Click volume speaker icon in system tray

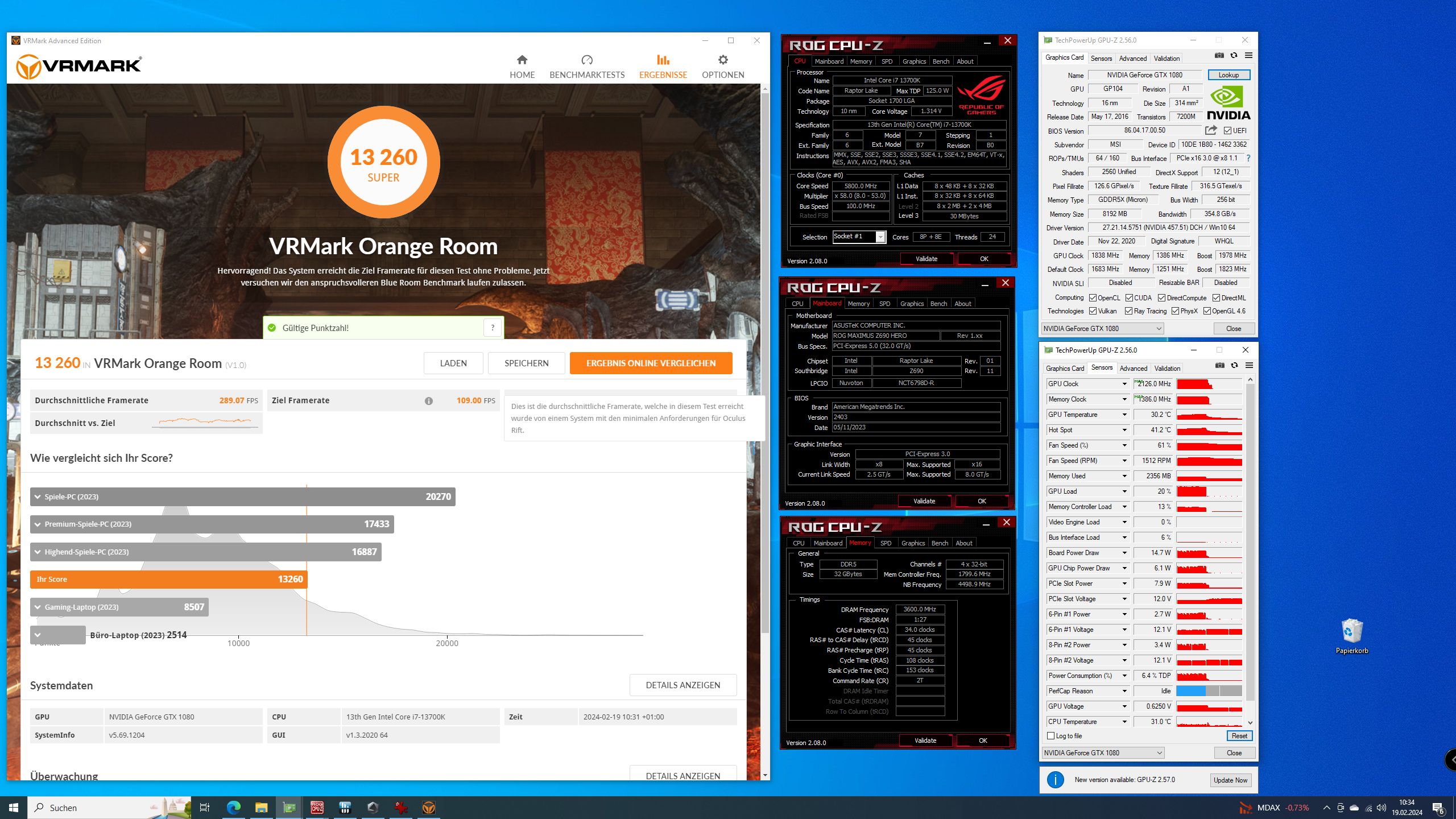coord(1381,808)
